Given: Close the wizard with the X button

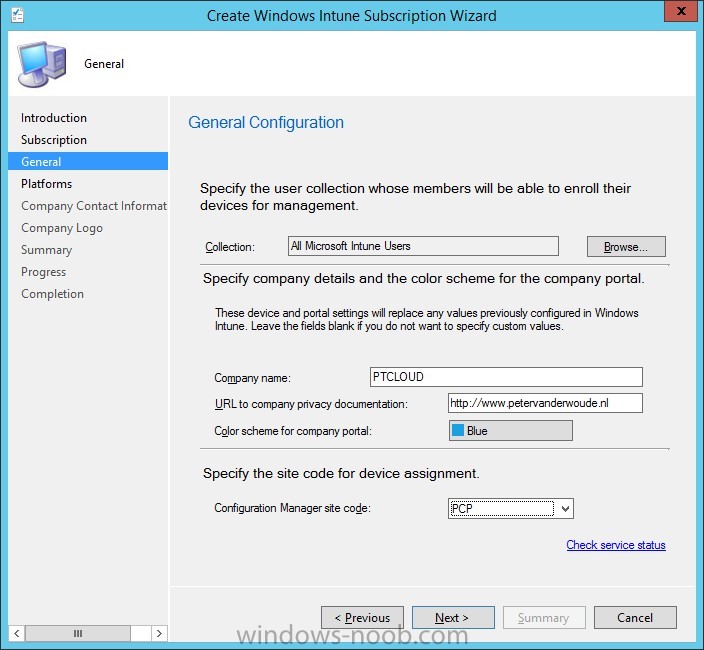Looking at the screenshot, I should (x=681, y=11).
